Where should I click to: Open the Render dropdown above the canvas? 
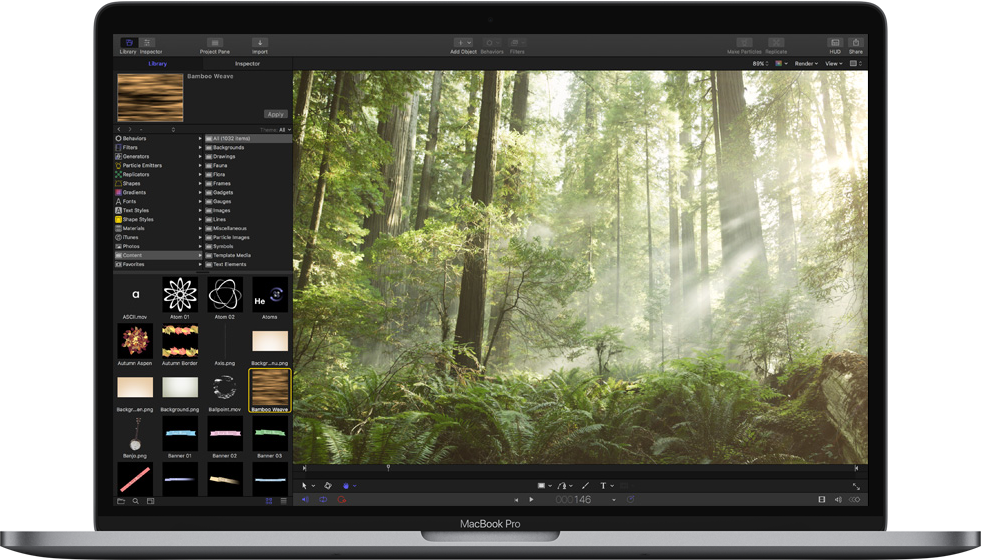805,63
